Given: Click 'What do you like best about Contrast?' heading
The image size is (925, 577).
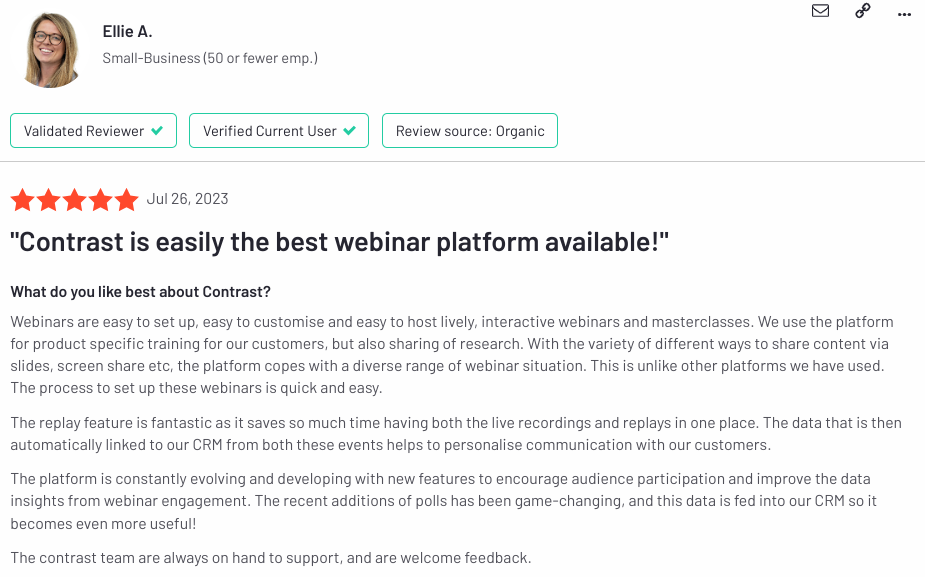Looking at the screenshot, I should 140,291.
